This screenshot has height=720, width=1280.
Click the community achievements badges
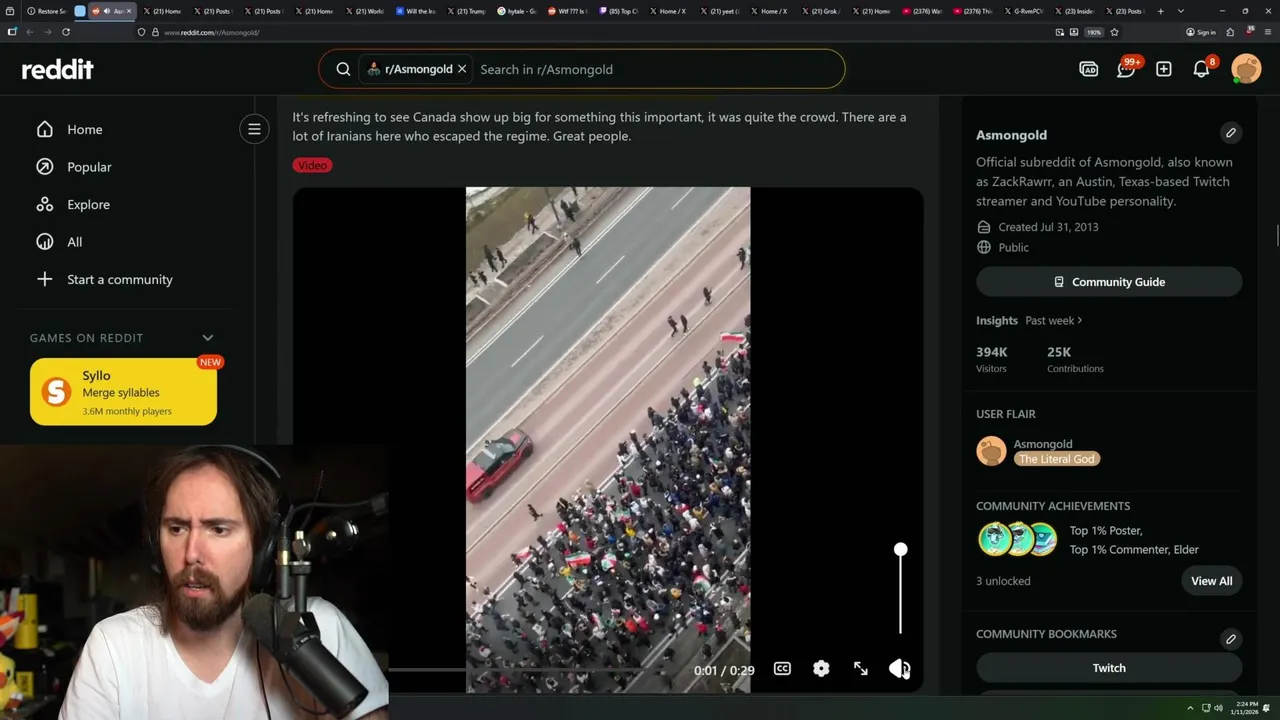1017,539
